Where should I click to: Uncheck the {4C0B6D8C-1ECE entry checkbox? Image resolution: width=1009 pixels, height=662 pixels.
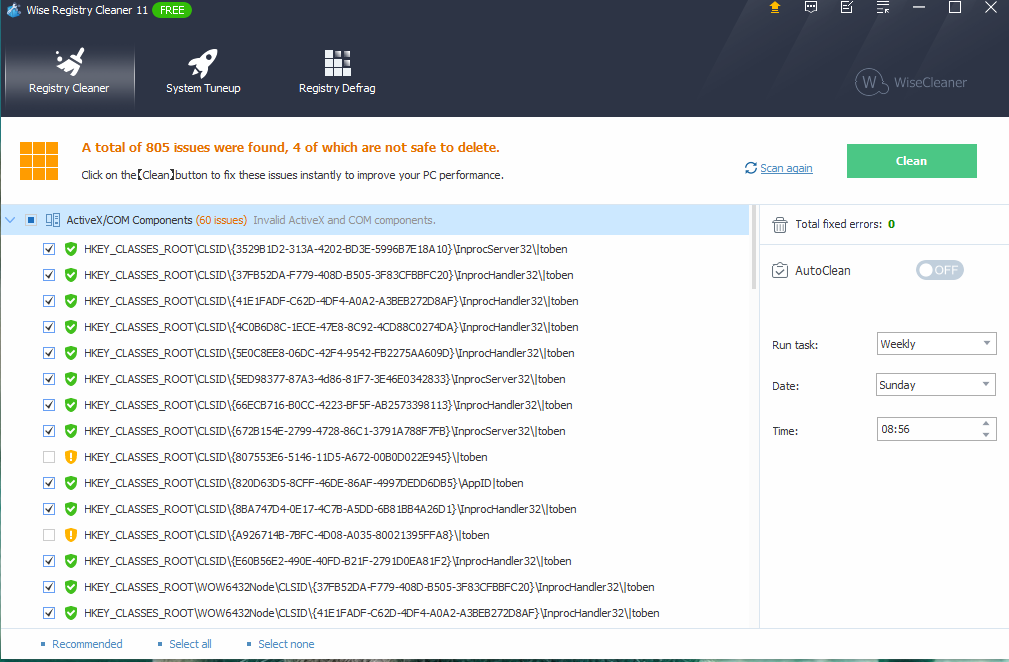[49, 327]
